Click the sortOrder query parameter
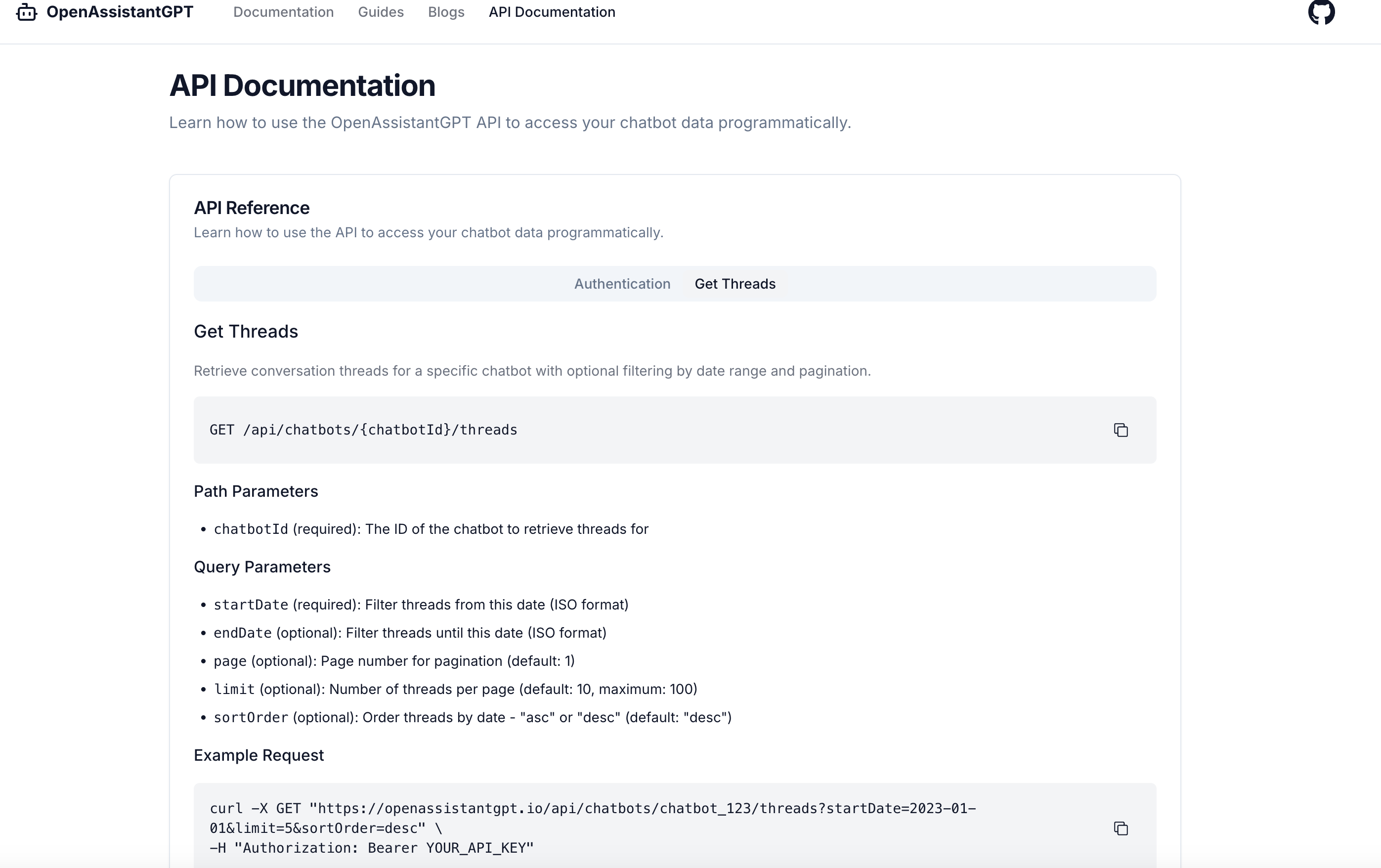The width and height of the screenshot is (1381, 868). 251,718
